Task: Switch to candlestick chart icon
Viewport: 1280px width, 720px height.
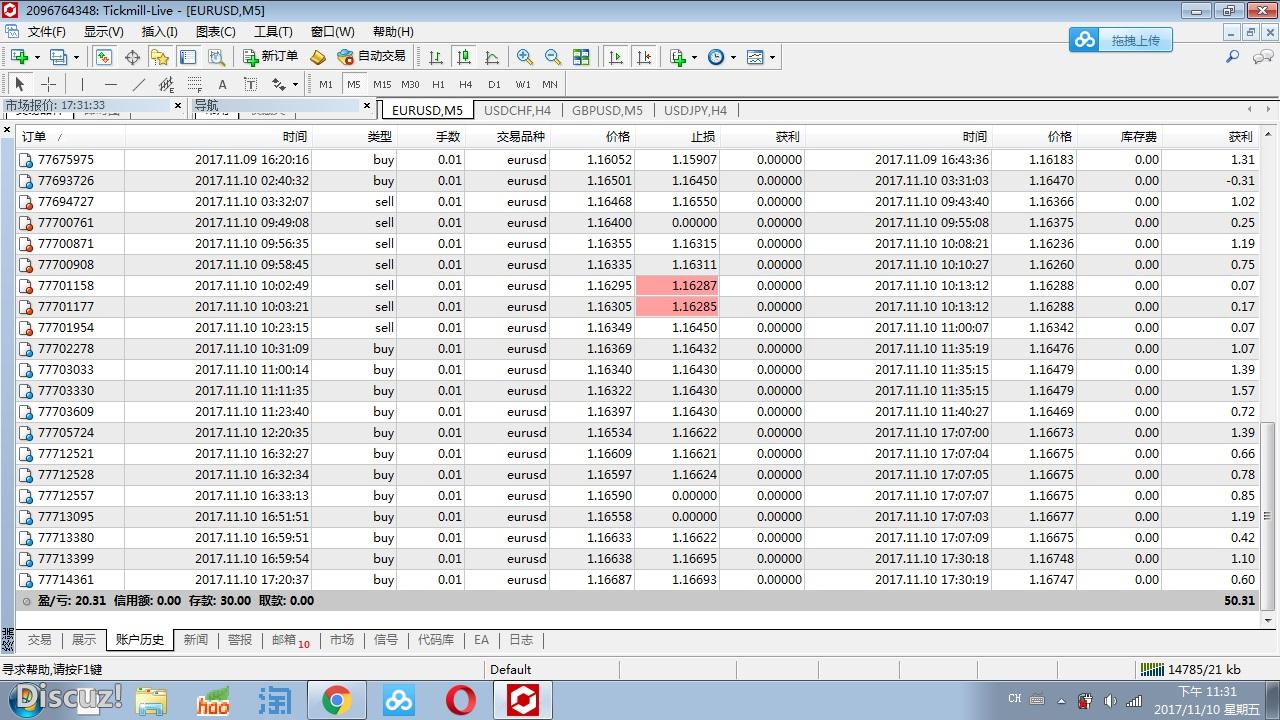Action: click(464, 57)
